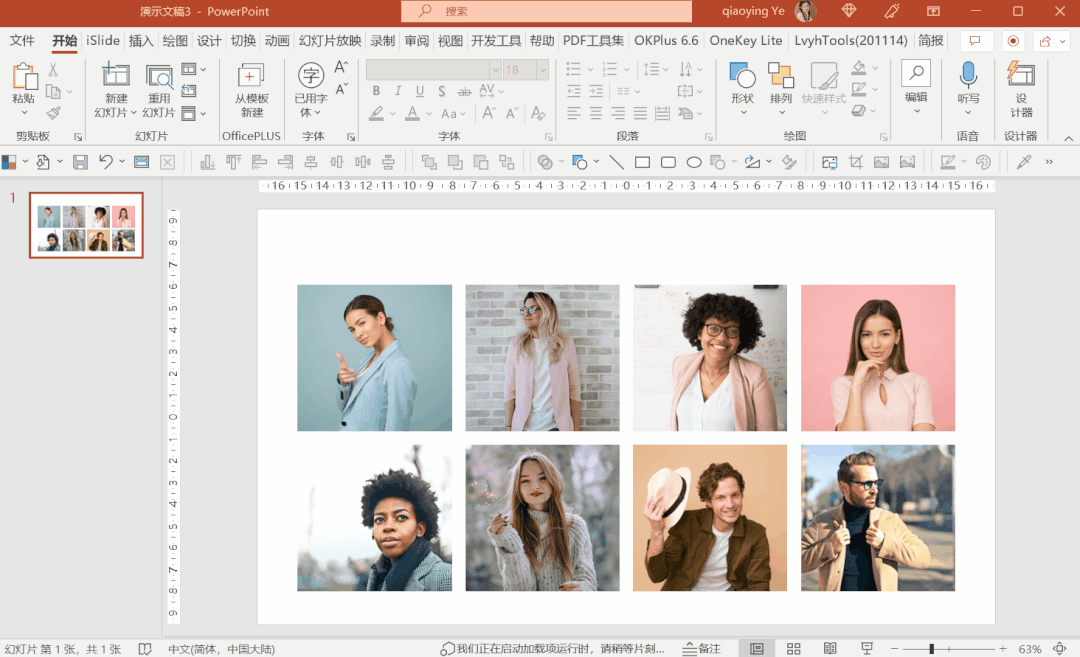Switch to the 动画 (Animations) tab

click(277, 41)
